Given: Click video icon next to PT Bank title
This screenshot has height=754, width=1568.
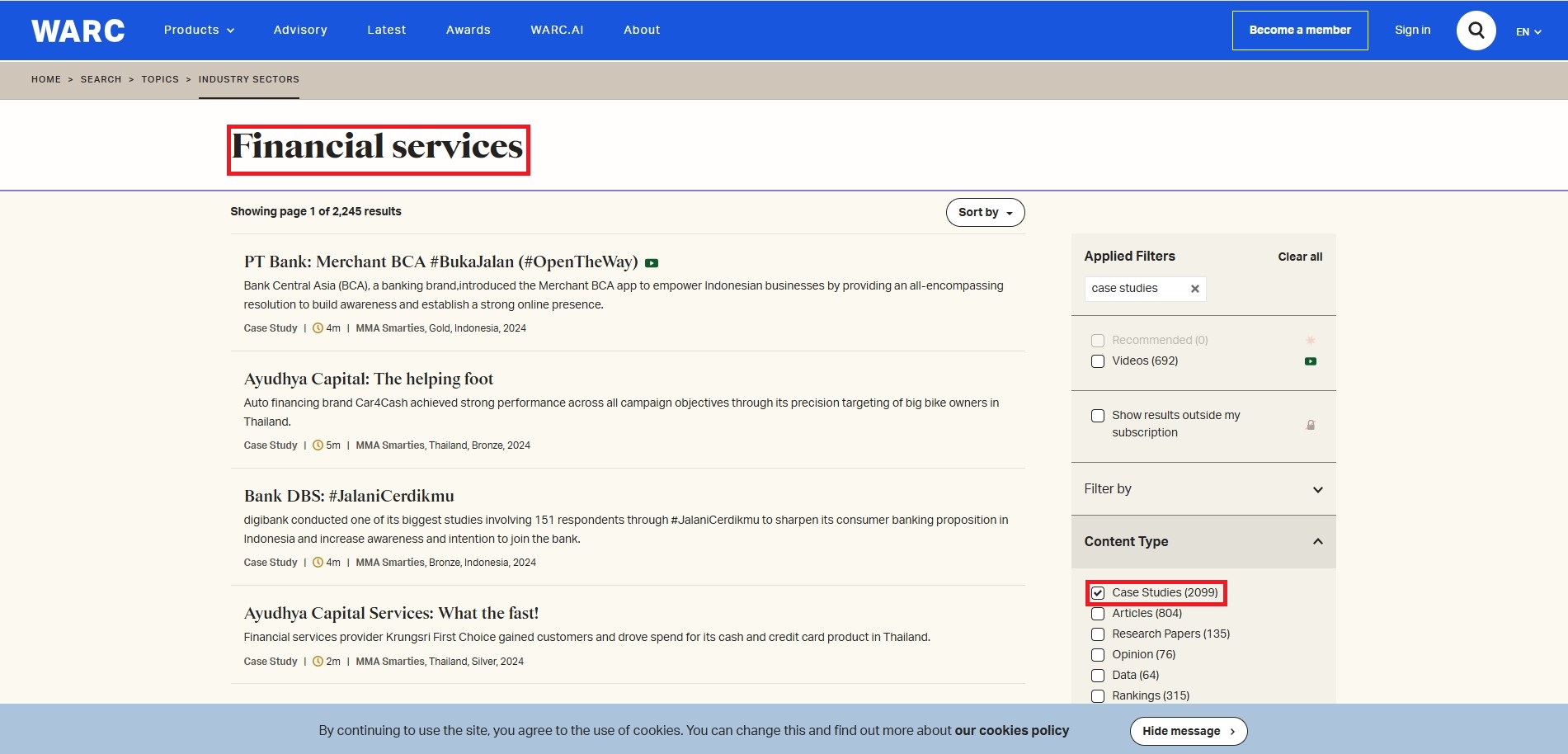Looking at the screenshot, I should (x=652, y=263).
